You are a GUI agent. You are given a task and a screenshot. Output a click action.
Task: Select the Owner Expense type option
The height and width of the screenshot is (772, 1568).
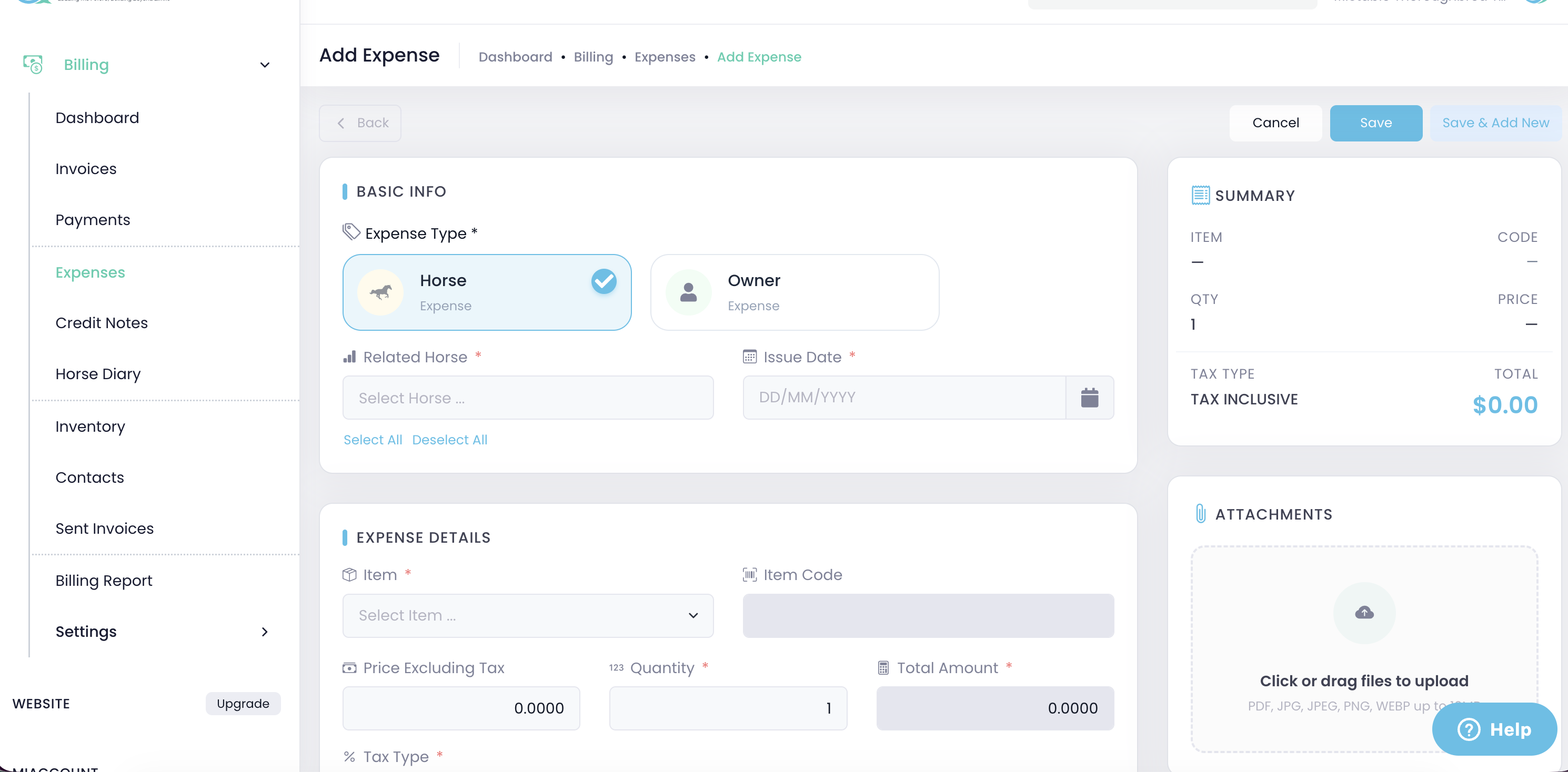coord(795,292)
